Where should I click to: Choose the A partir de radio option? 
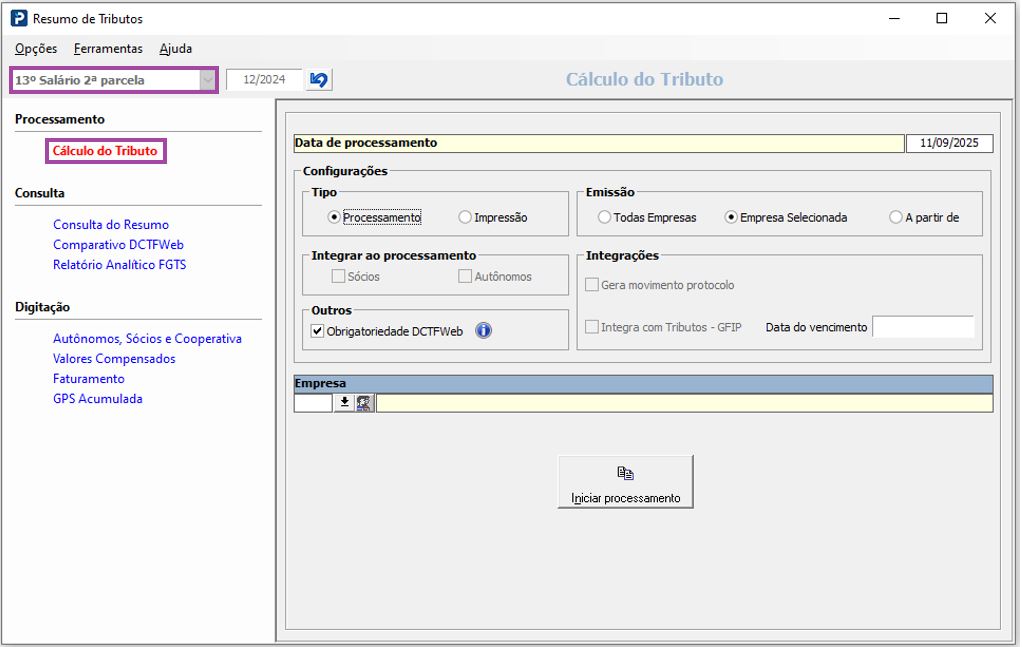point(895,217)
